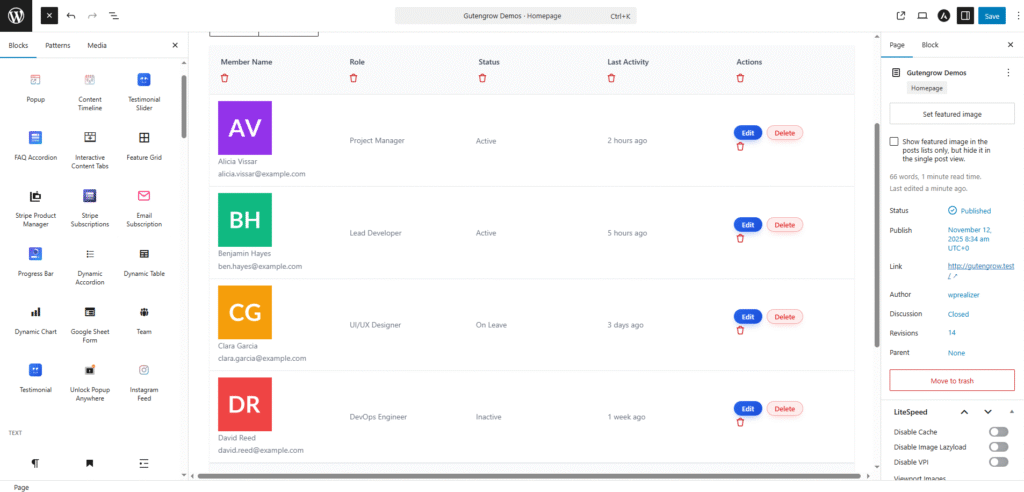Viewport: 1024px width, 492px height.
Task: Toggle Disable VPI switch
Action: tap(999, 462)
